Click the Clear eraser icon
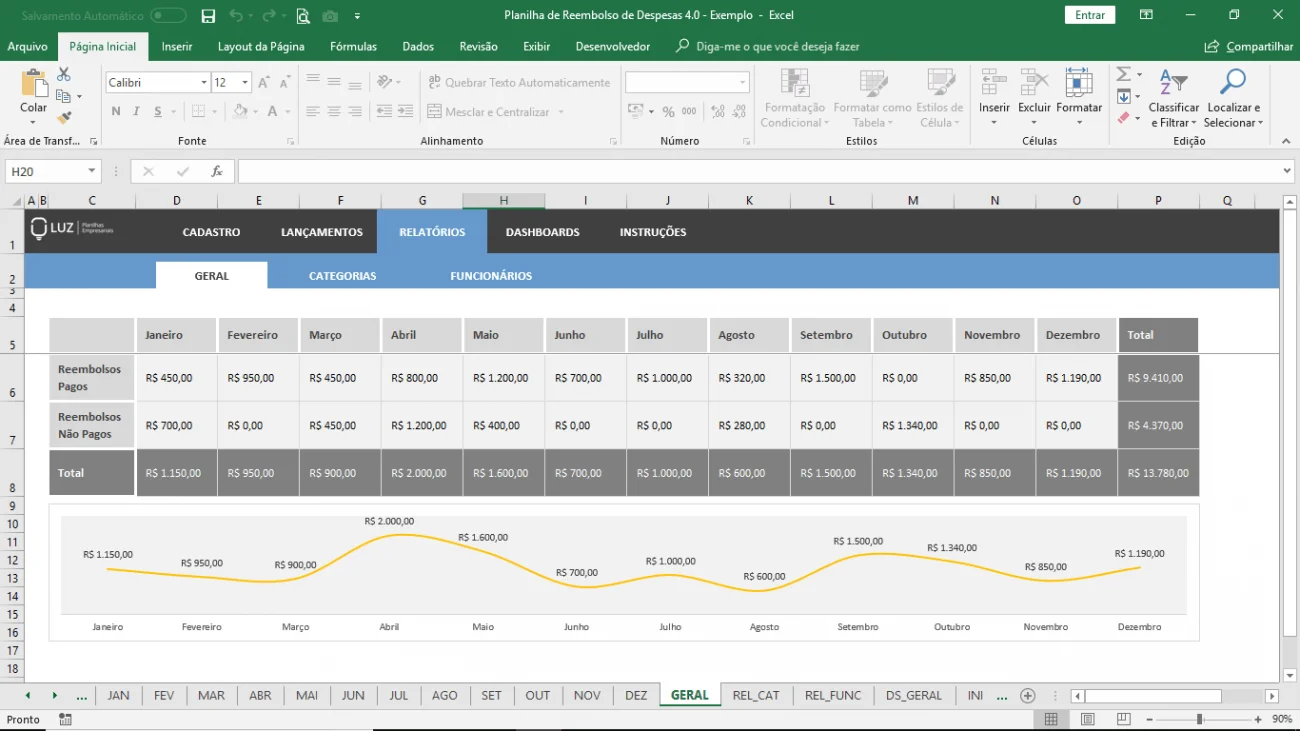This screenshot has height=731, width=1300. [x=1123, y=118]
